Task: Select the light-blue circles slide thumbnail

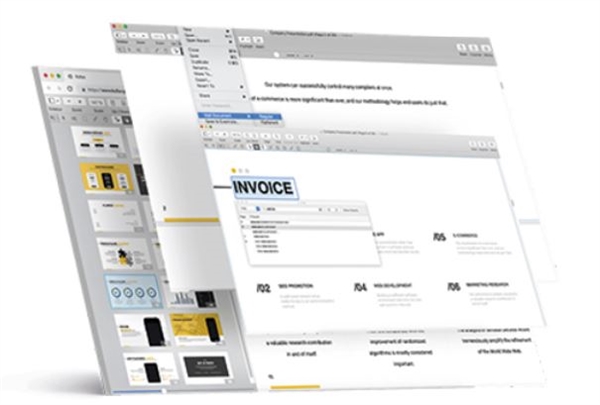Action: tap(132, 292)
